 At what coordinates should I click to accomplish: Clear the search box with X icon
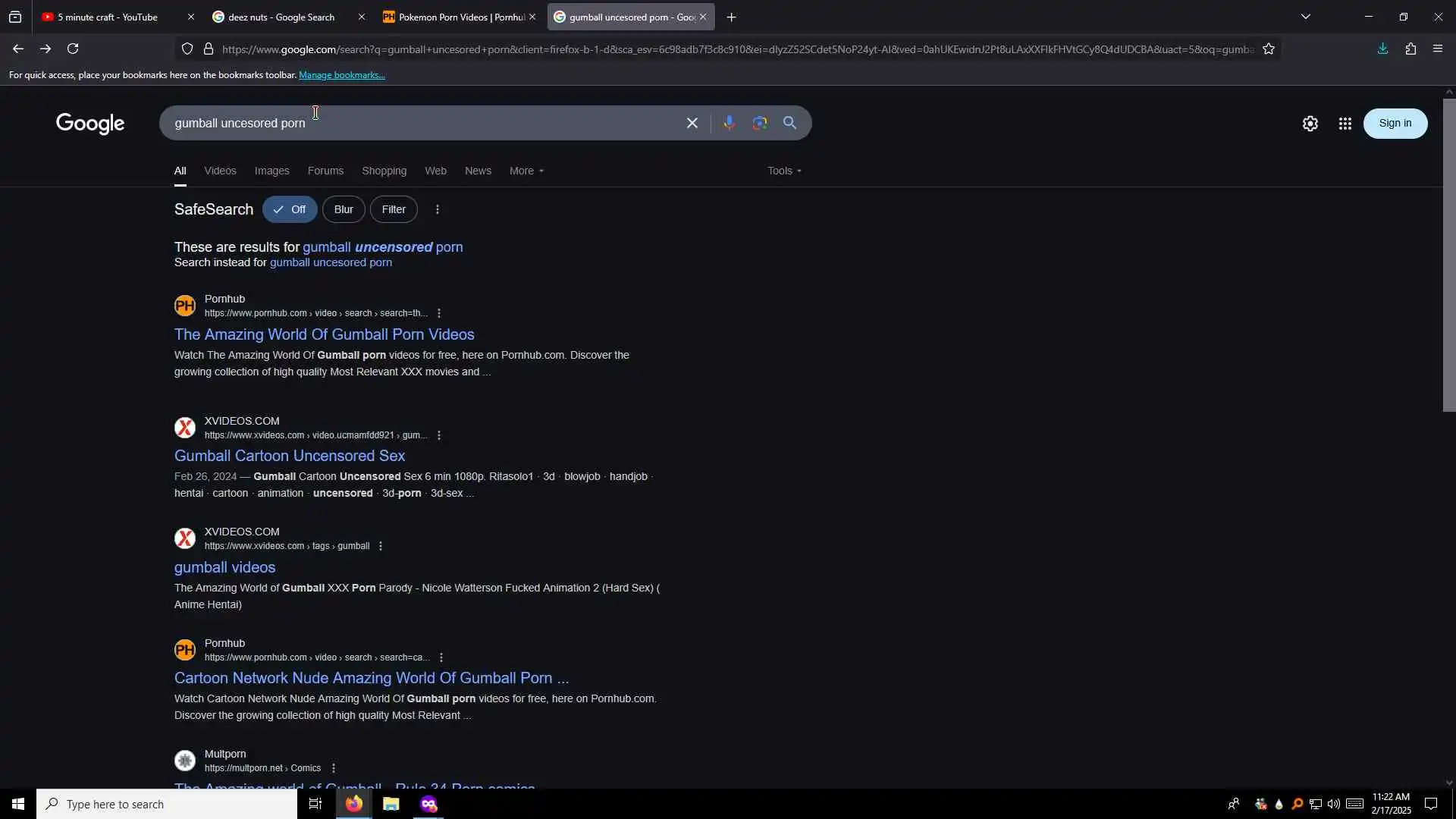692,123
